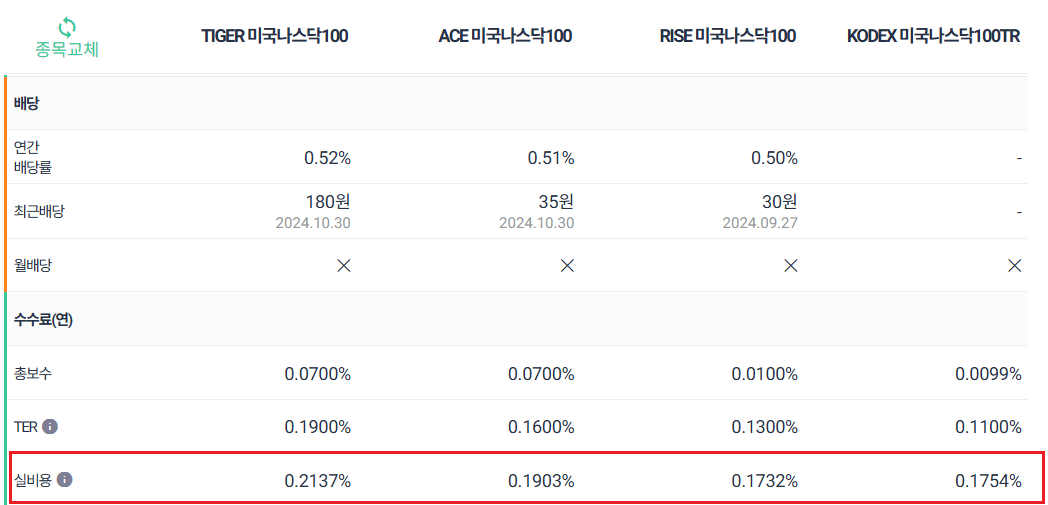Click the 30원 recent dividend value
Image resolution: width=1048 pixels, height=505 pixels.
pyautogui.click(x=780, y=202)
